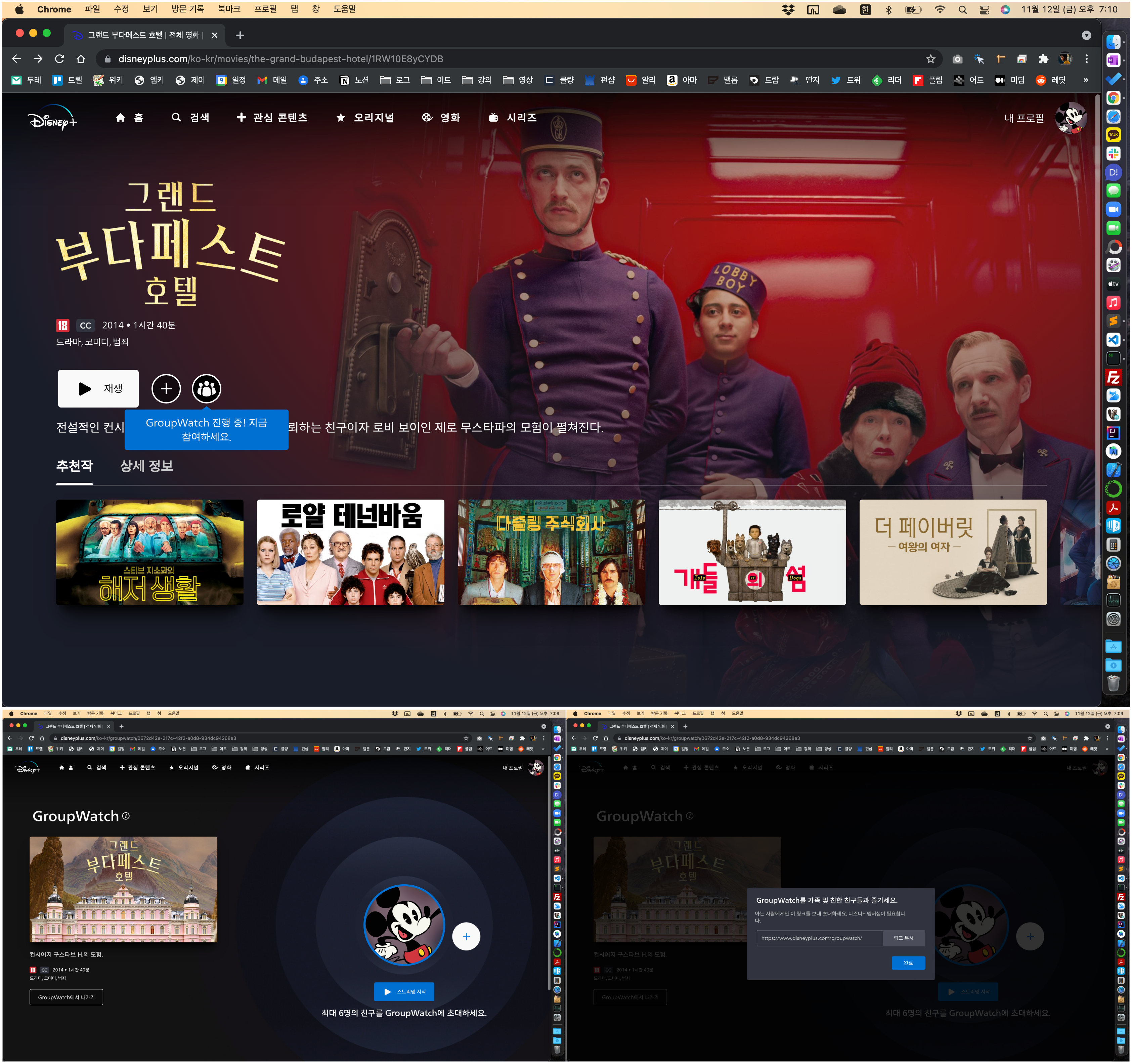
Task: Open the Mickey Mouse profile avatar
Action: [1071, 118]
